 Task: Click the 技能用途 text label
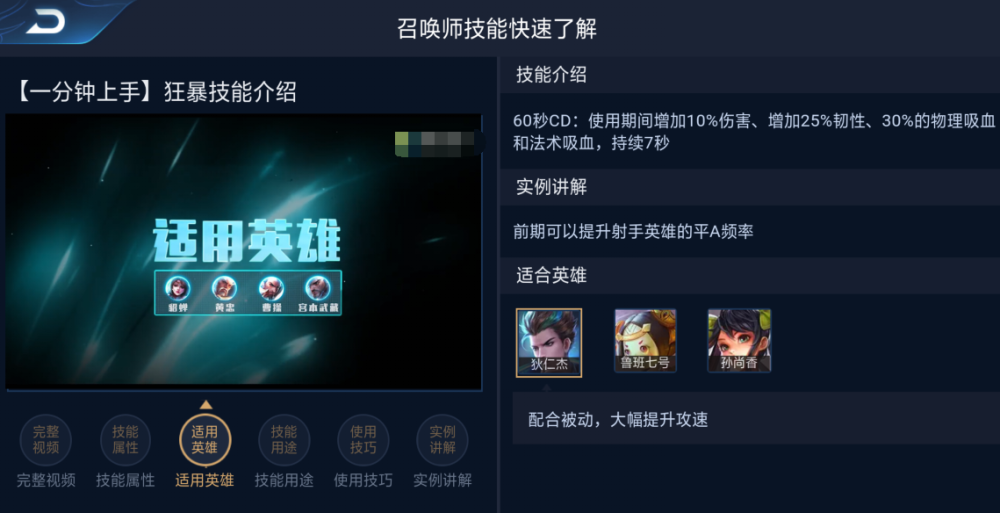(284, 480)
